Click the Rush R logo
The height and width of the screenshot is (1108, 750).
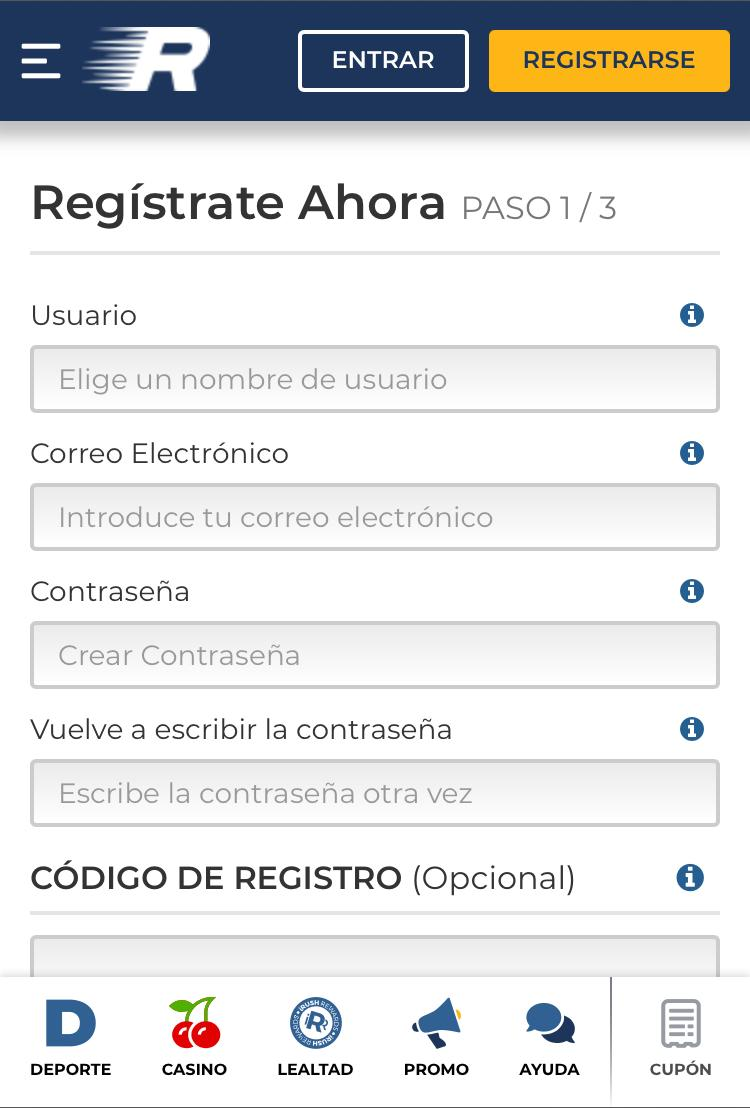point(148,60)
